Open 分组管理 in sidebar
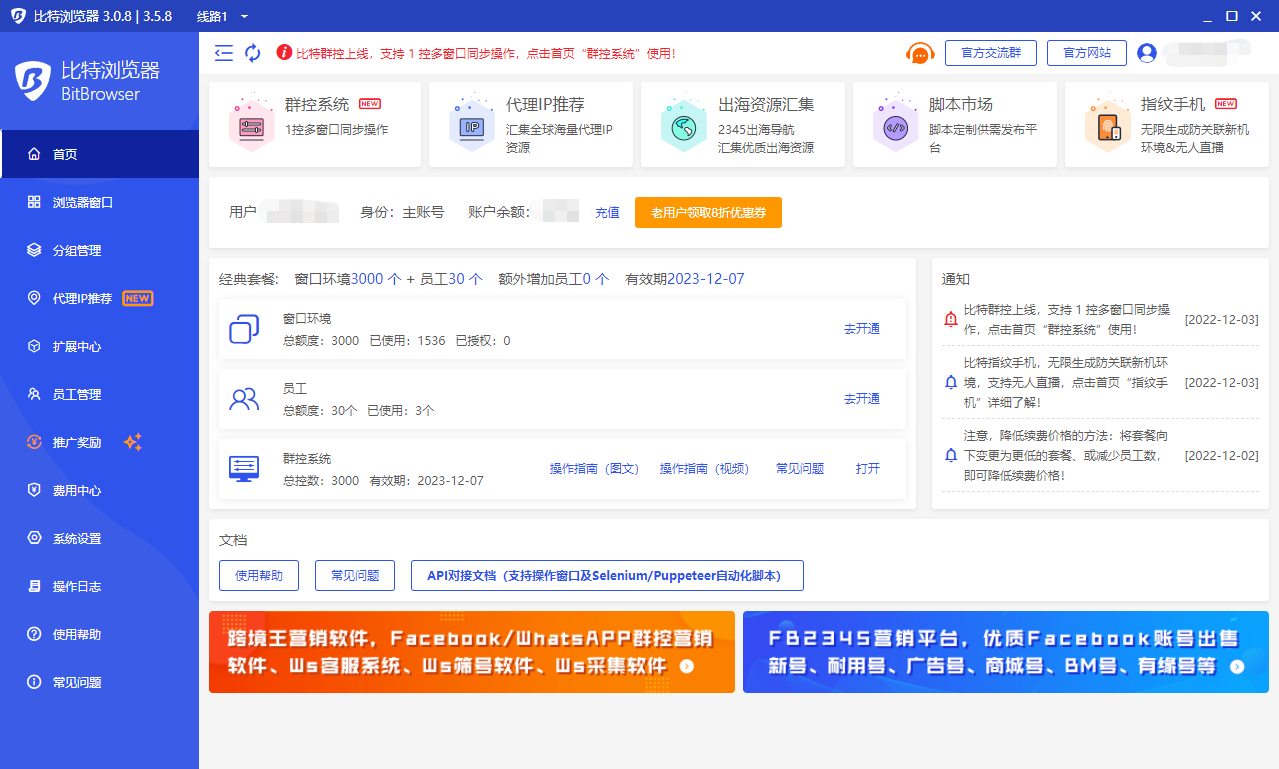Screen dimensions: 1279x769 coord(99,250)
